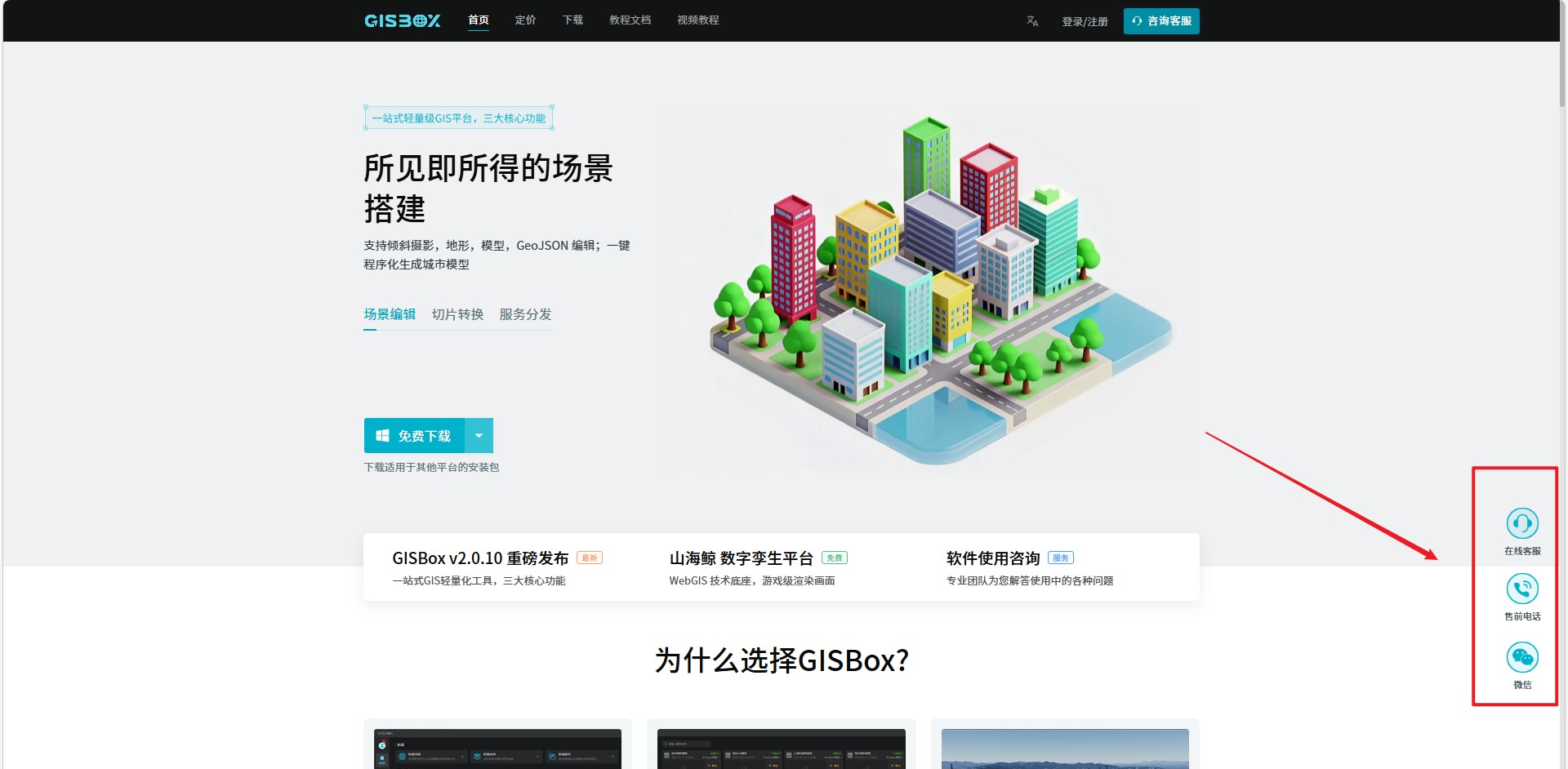Click the pre-sales phone icon
Screen dimensions: 1568x769
[1522, 589]
